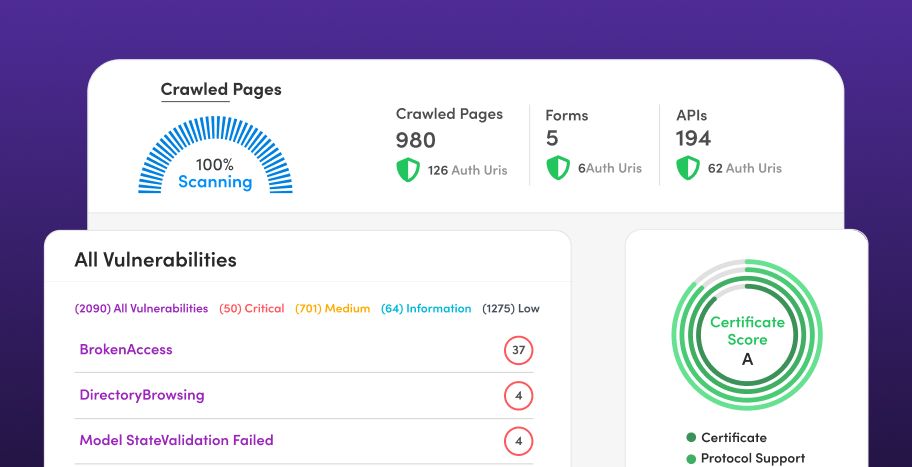This screenshot has width=912, height=467.
Task: Click the 126 Auth Uris label
Action: [x=467, y=170]
